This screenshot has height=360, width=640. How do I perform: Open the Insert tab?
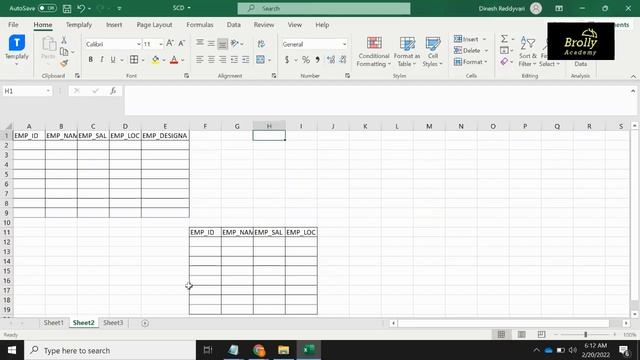114,24
